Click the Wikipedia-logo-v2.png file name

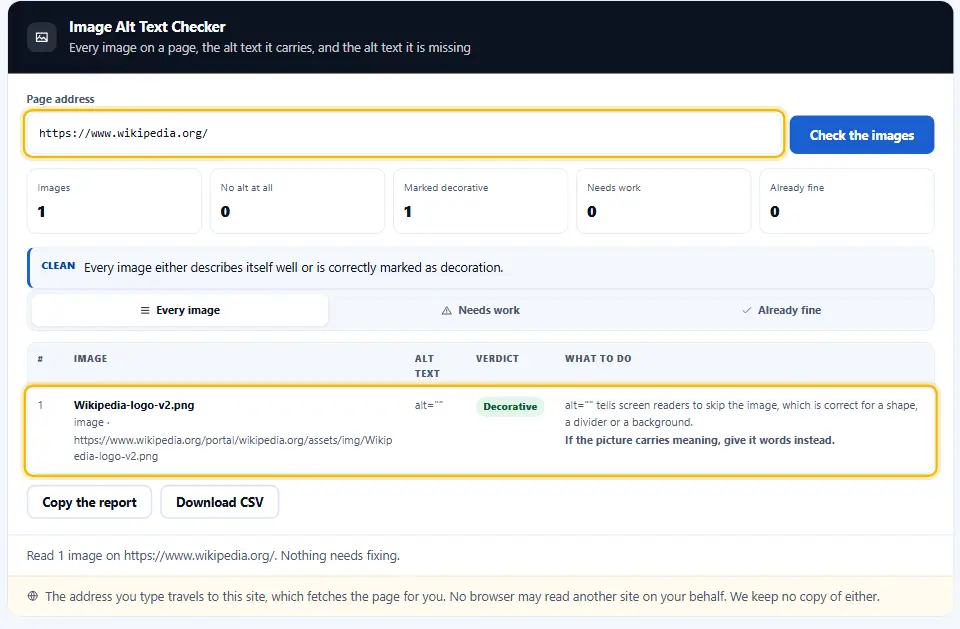(134, 405)
